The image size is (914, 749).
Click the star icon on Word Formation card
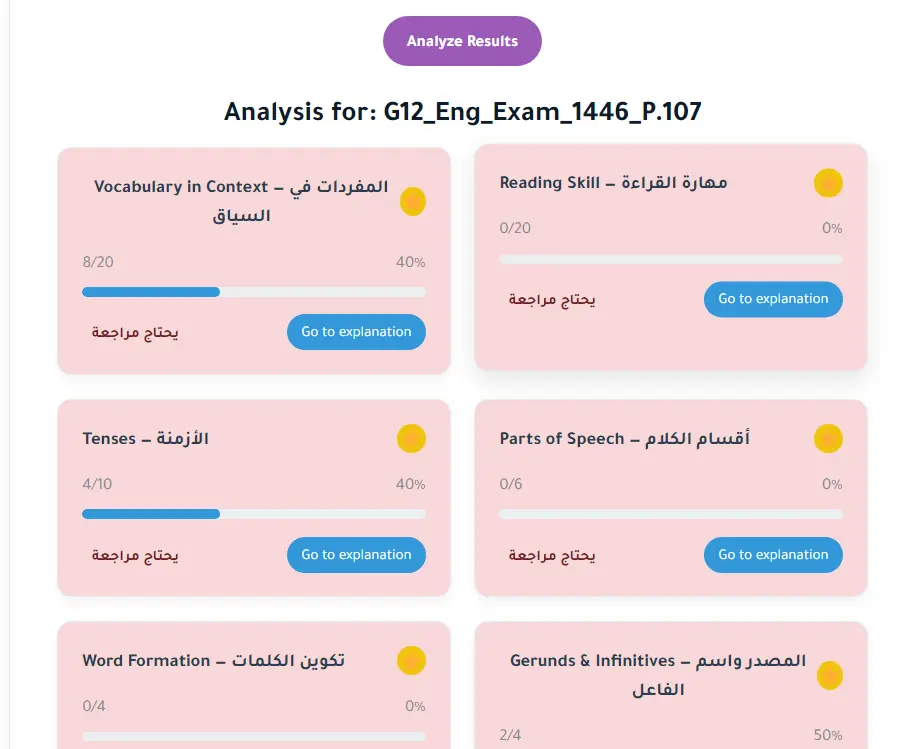[x=412, y=661]
